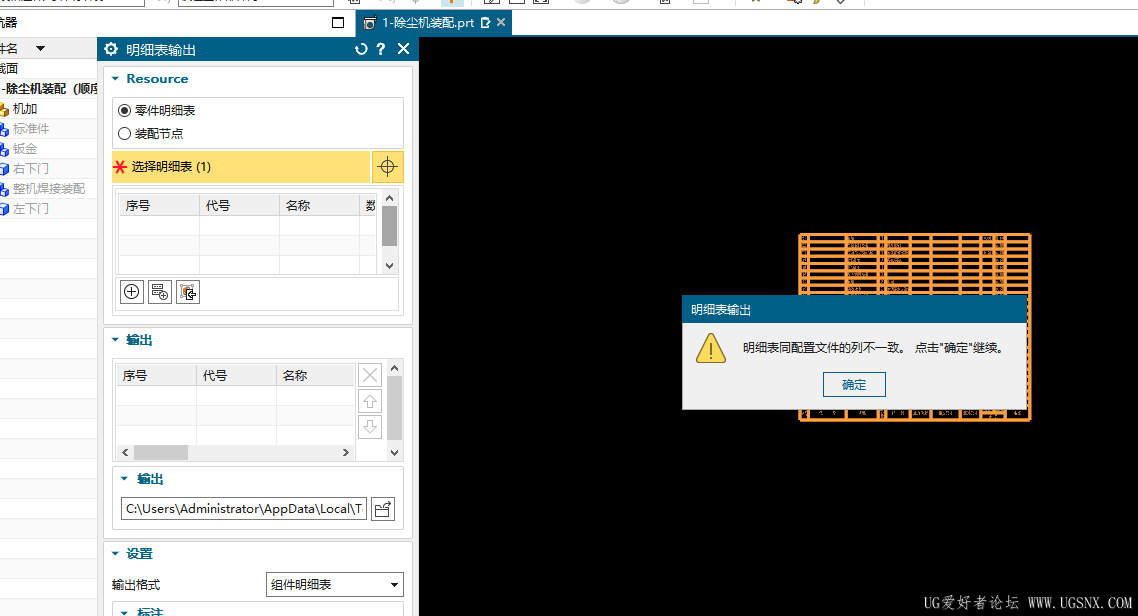
Task: Click the gear icon beside 明细表输出 title
Action: click(x=110, y=48)
